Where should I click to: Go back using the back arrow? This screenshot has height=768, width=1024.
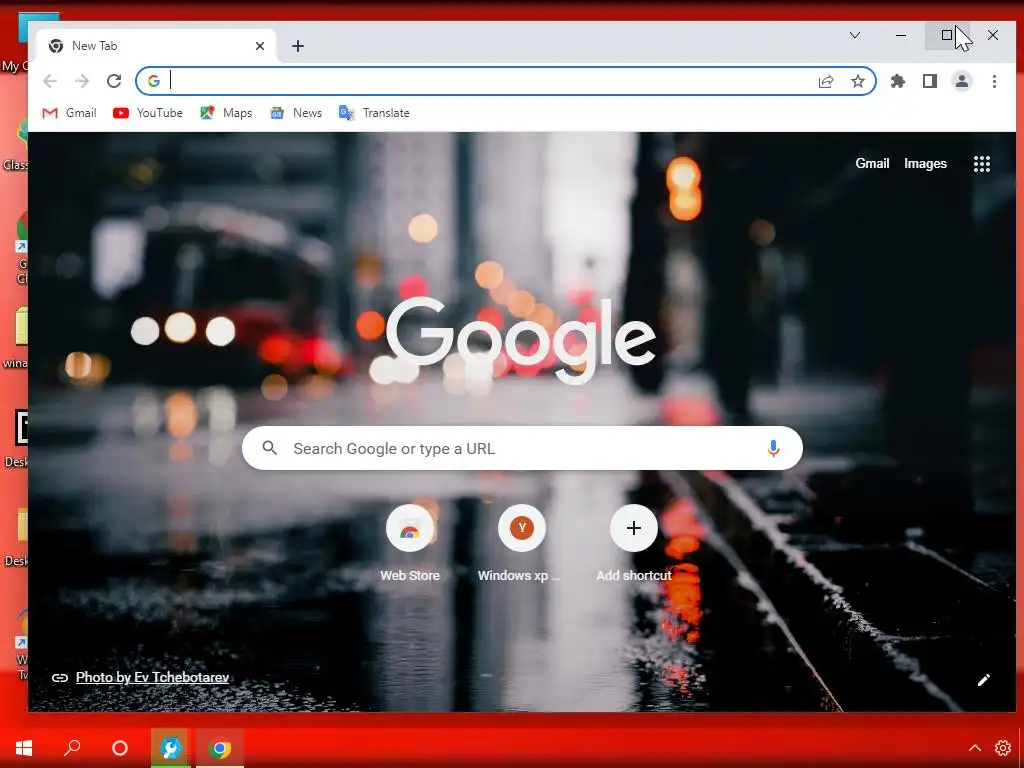pos(50,81)
